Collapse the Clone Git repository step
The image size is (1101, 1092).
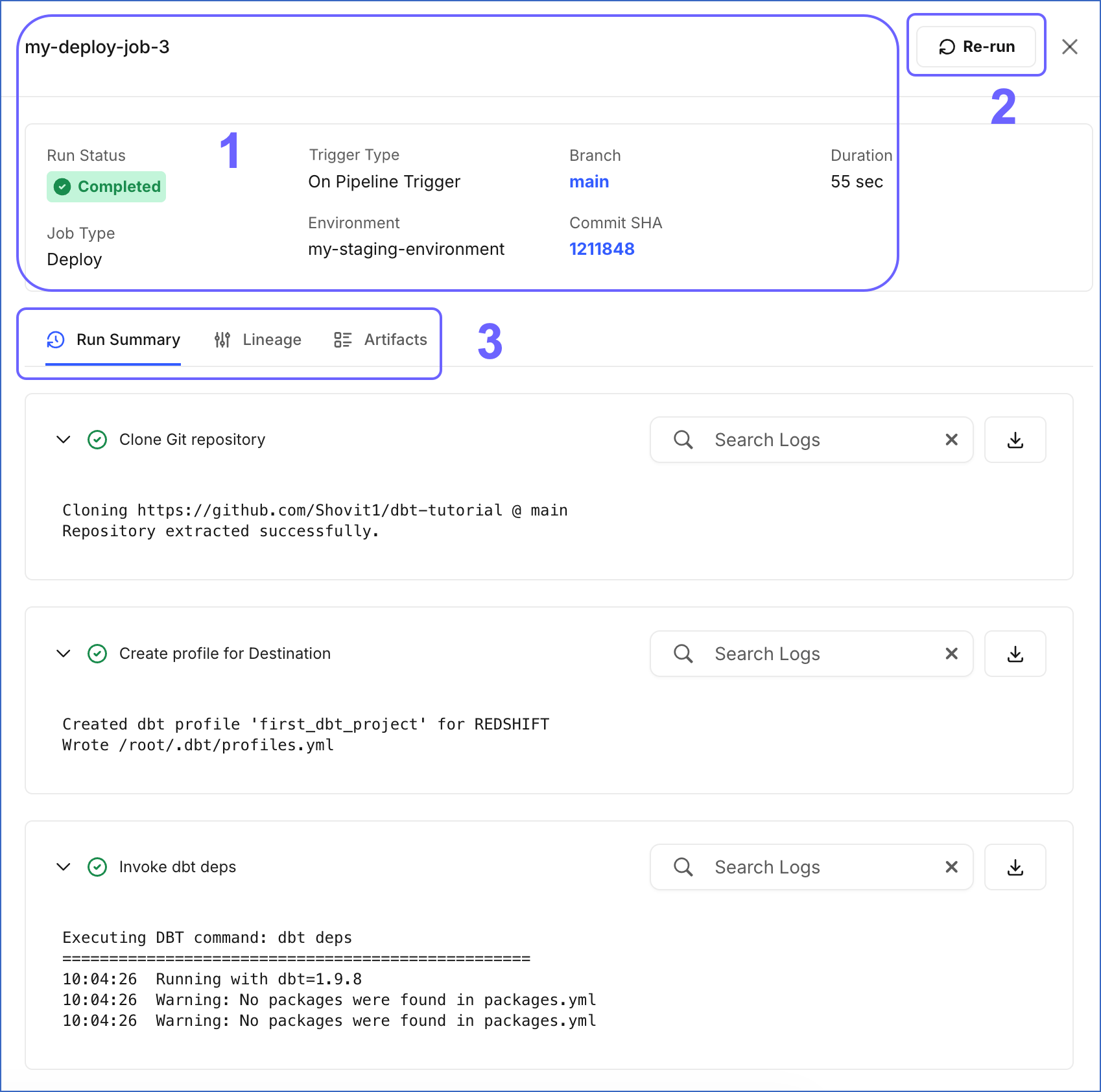click(x=64, y=440)
